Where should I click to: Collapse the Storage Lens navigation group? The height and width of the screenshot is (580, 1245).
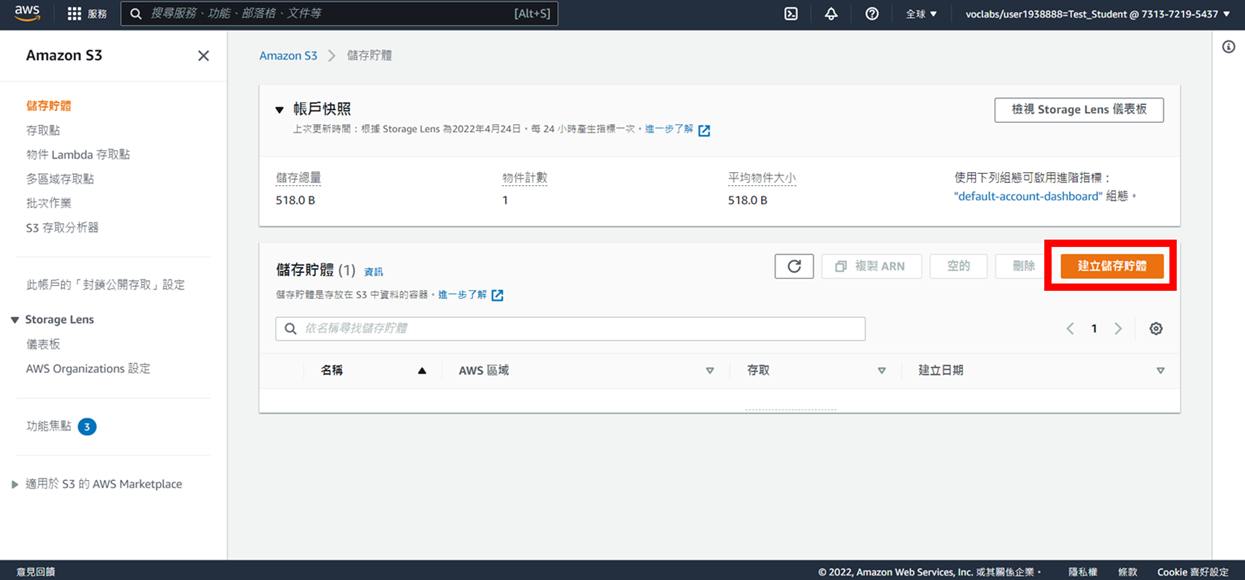click(15, 320)
